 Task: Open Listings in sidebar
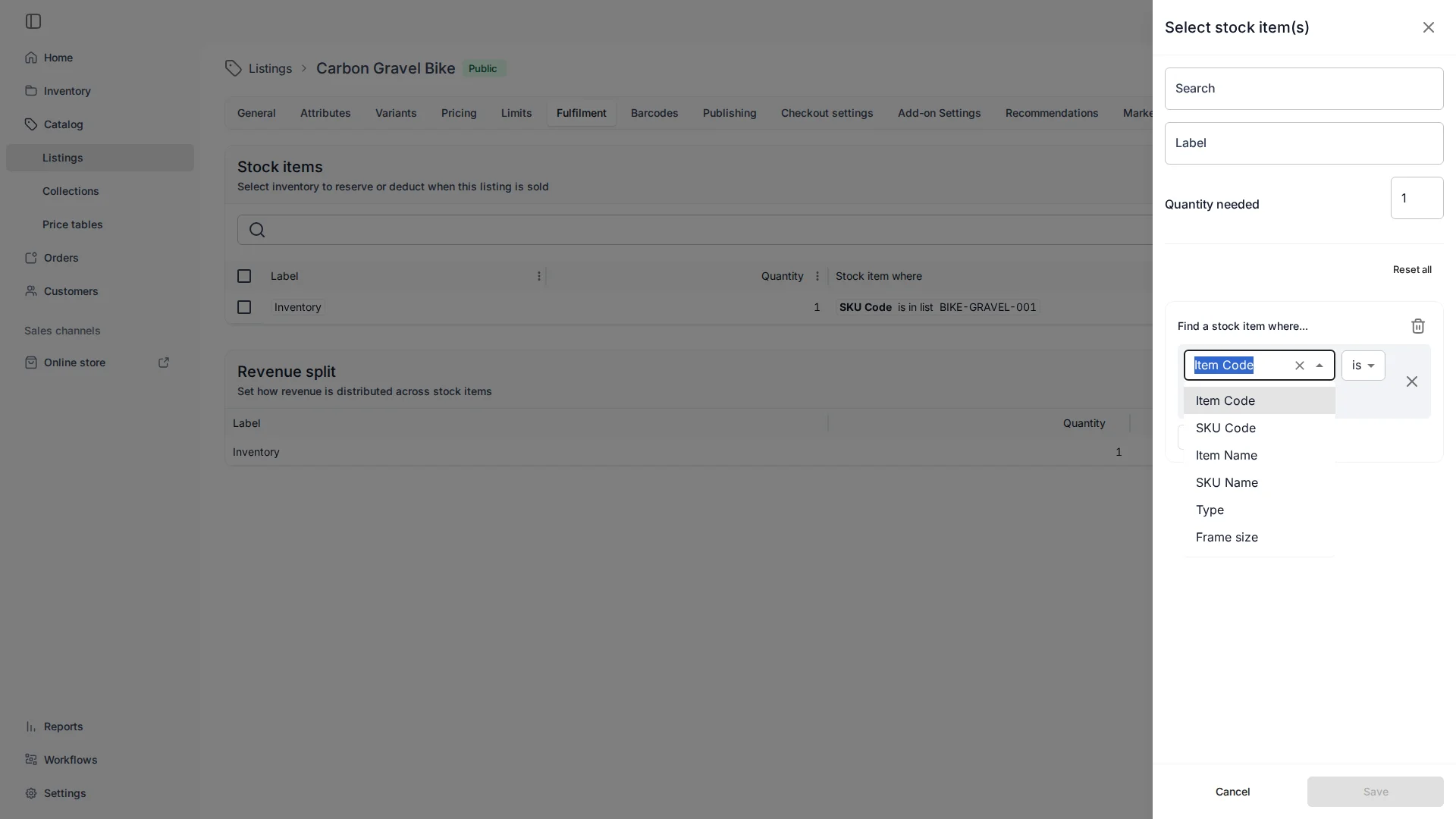pyautogui.click(x=100, y=158)
